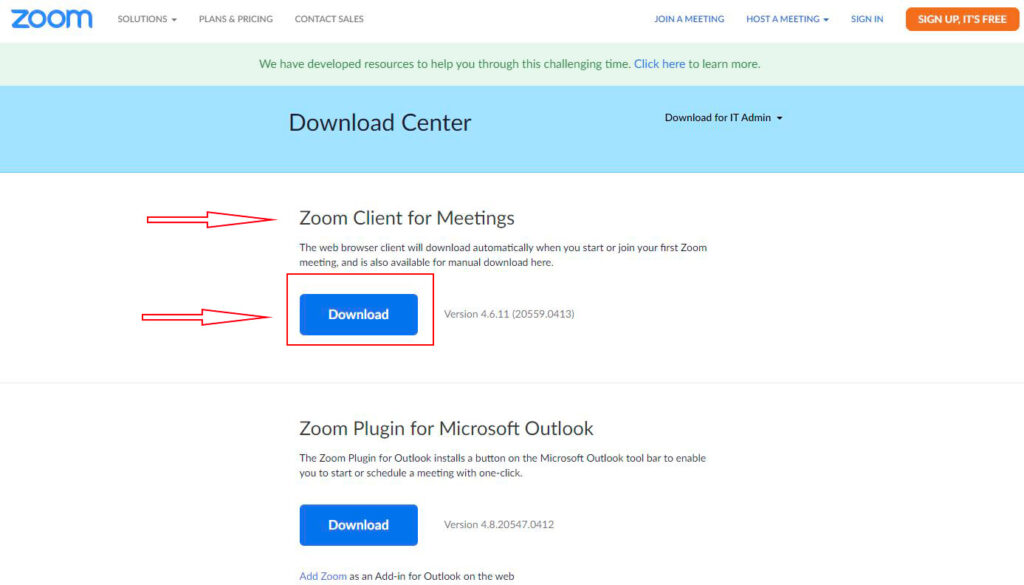Screen dimensions: 1024x585
Task: Download Zoom Client for Meetings
Action: tap(359, 314)
